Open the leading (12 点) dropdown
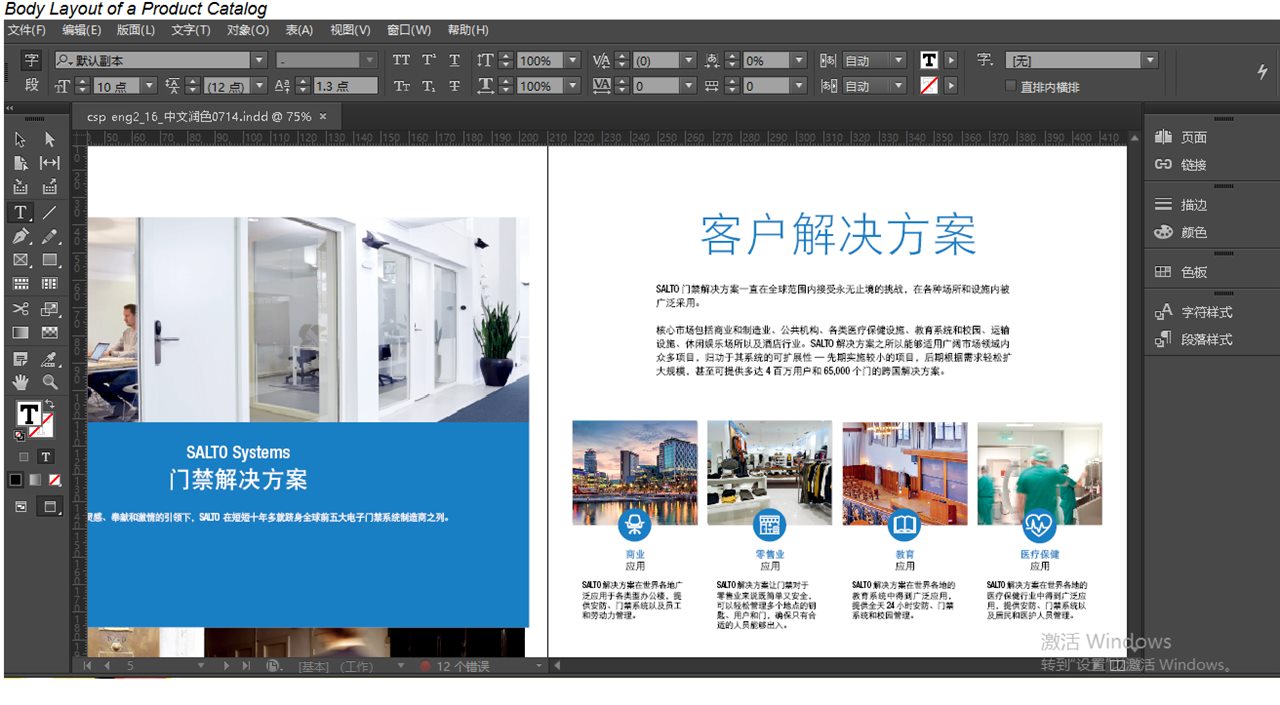Image resolution: width=1280 pixels, height=705 pixels. pyautogui.click(x=259, y=86)
